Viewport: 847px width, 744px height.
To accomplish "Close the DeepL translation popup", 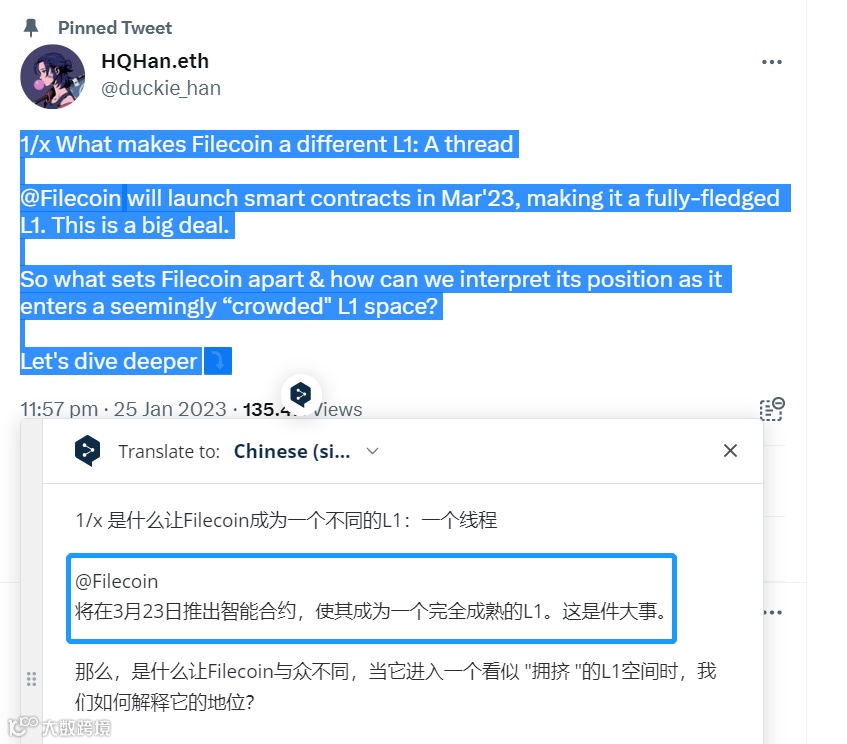I will click(x=730, y=451).
